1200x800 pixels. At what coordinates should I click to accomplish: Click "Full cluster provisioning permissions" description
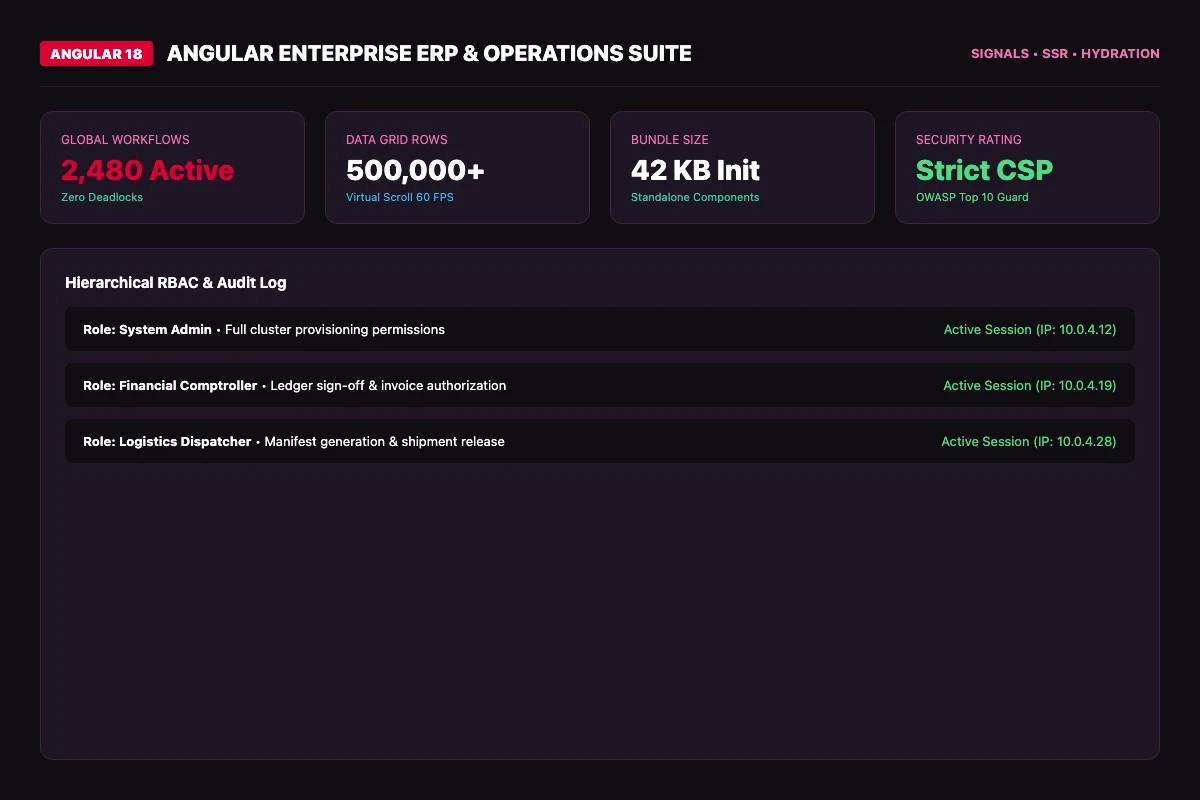(335, 329)
